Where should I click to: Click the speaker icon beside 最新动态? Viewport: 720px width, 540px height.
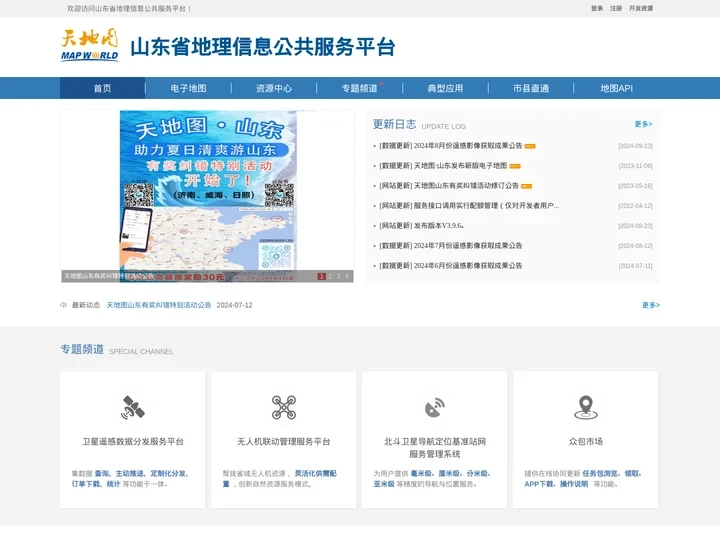coord(63,305)
